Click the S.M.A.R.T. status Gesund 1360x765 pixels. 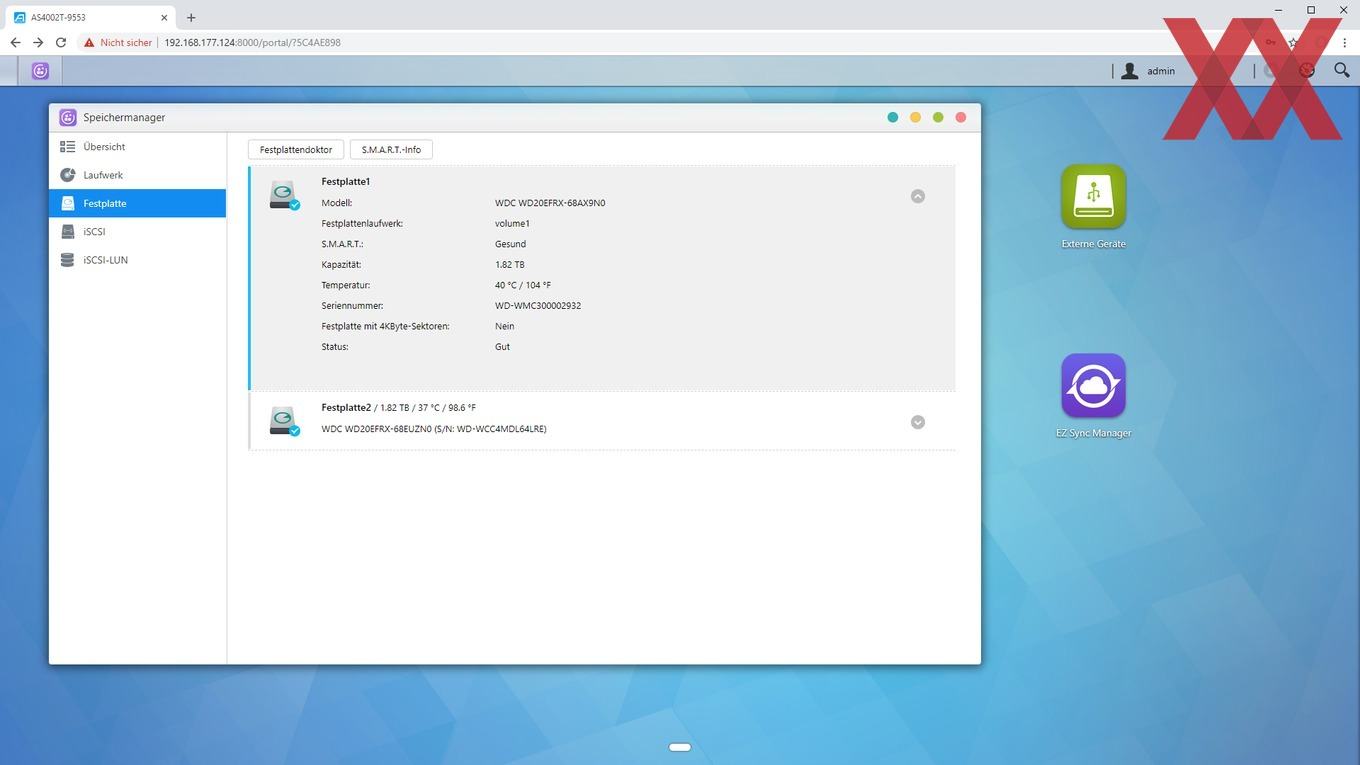510,244
